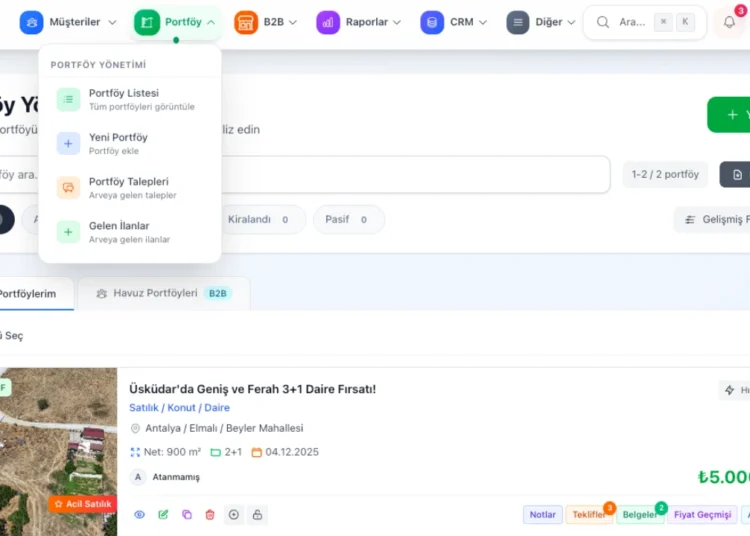Toggle the Kiralandı status filter
Screen dimensions: 750x536
(x=258, y=220)
